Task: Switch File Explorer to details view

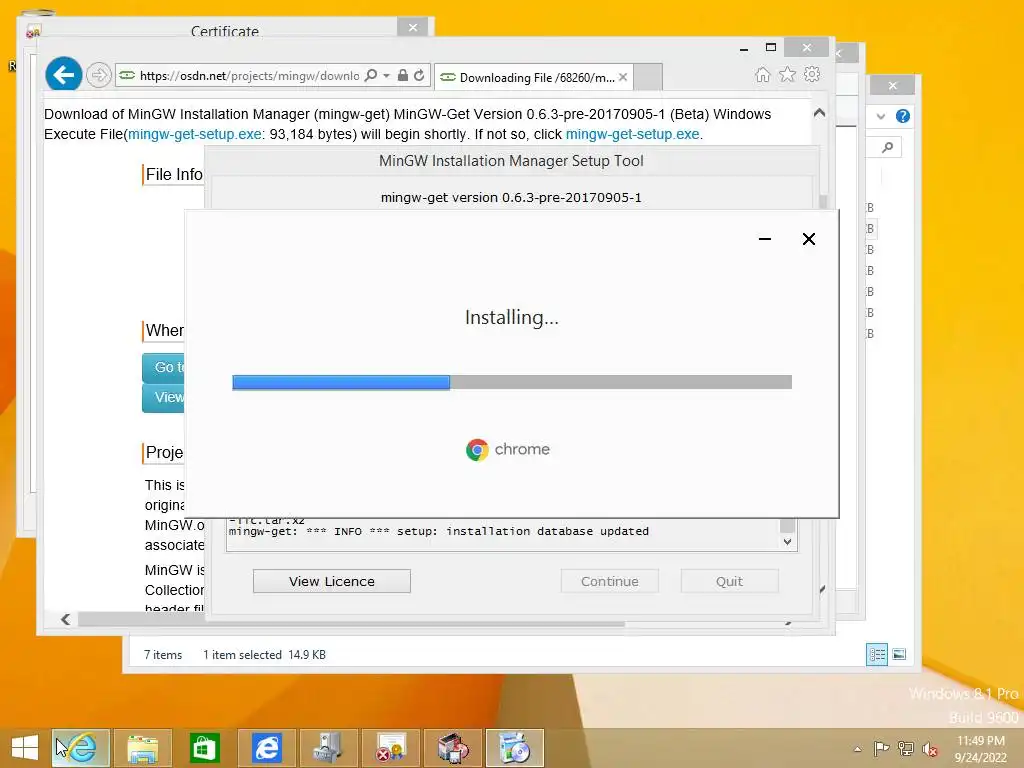Action: 877,654
